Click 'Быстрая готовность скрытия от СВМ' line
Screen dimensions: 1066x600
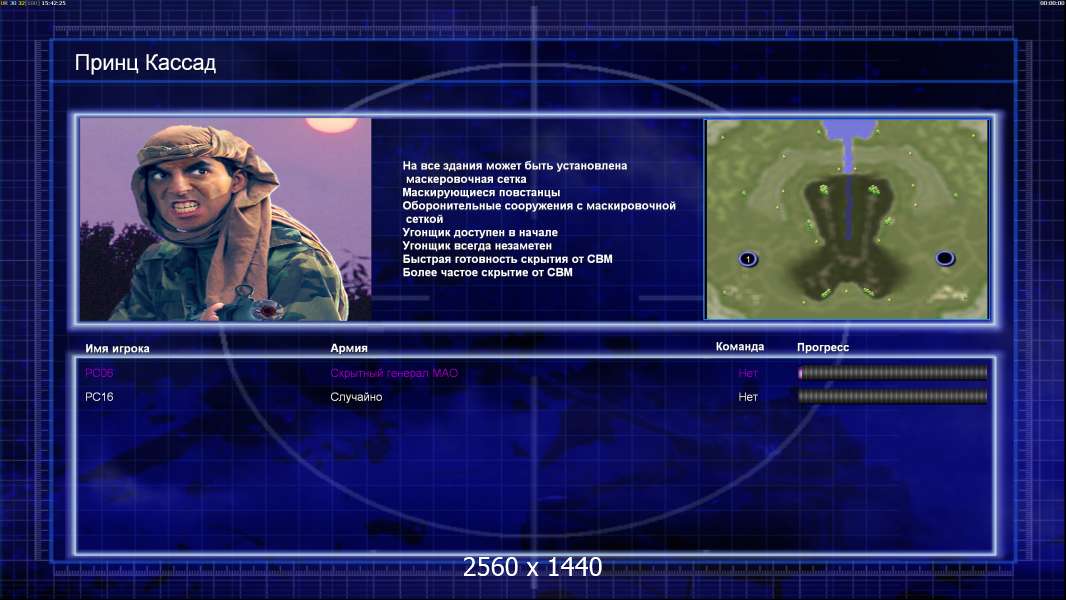tap(507, 259)
